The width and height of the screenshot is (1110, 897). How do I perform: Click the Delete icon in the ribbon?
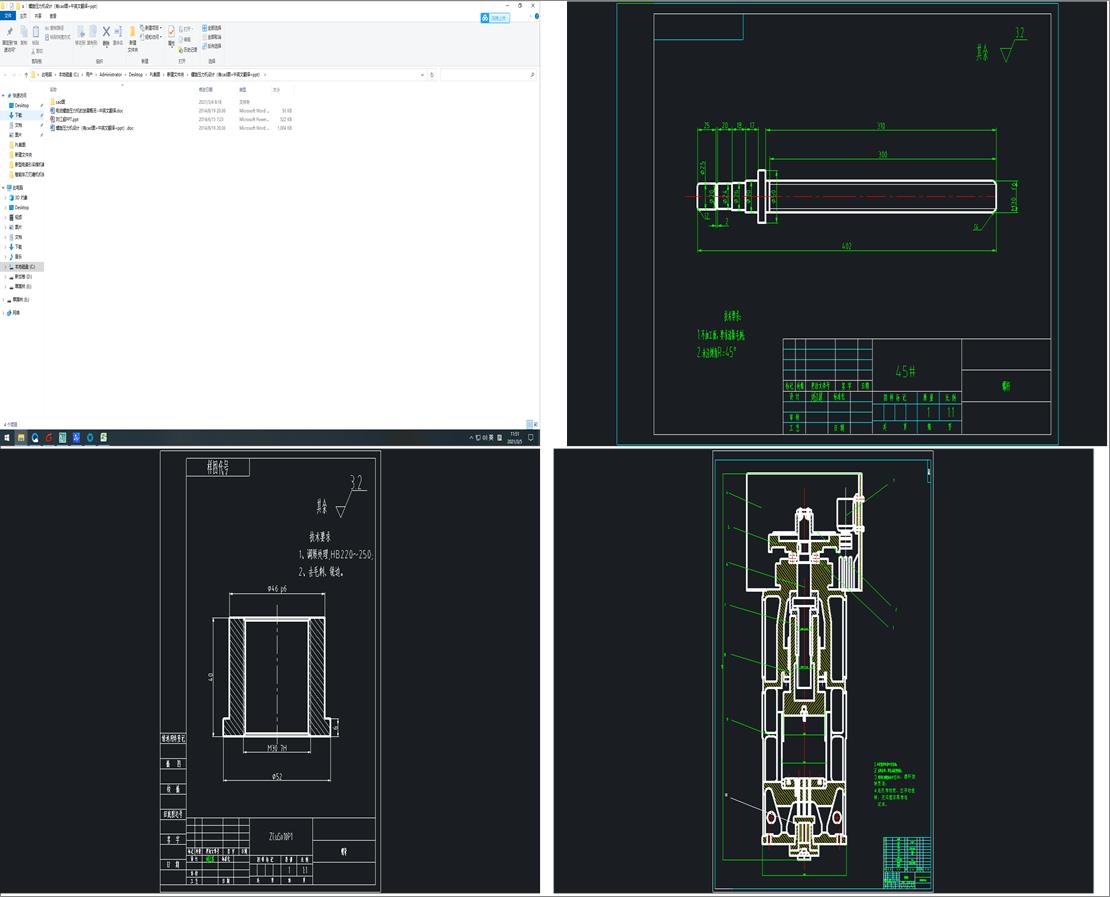pos(105,30)
